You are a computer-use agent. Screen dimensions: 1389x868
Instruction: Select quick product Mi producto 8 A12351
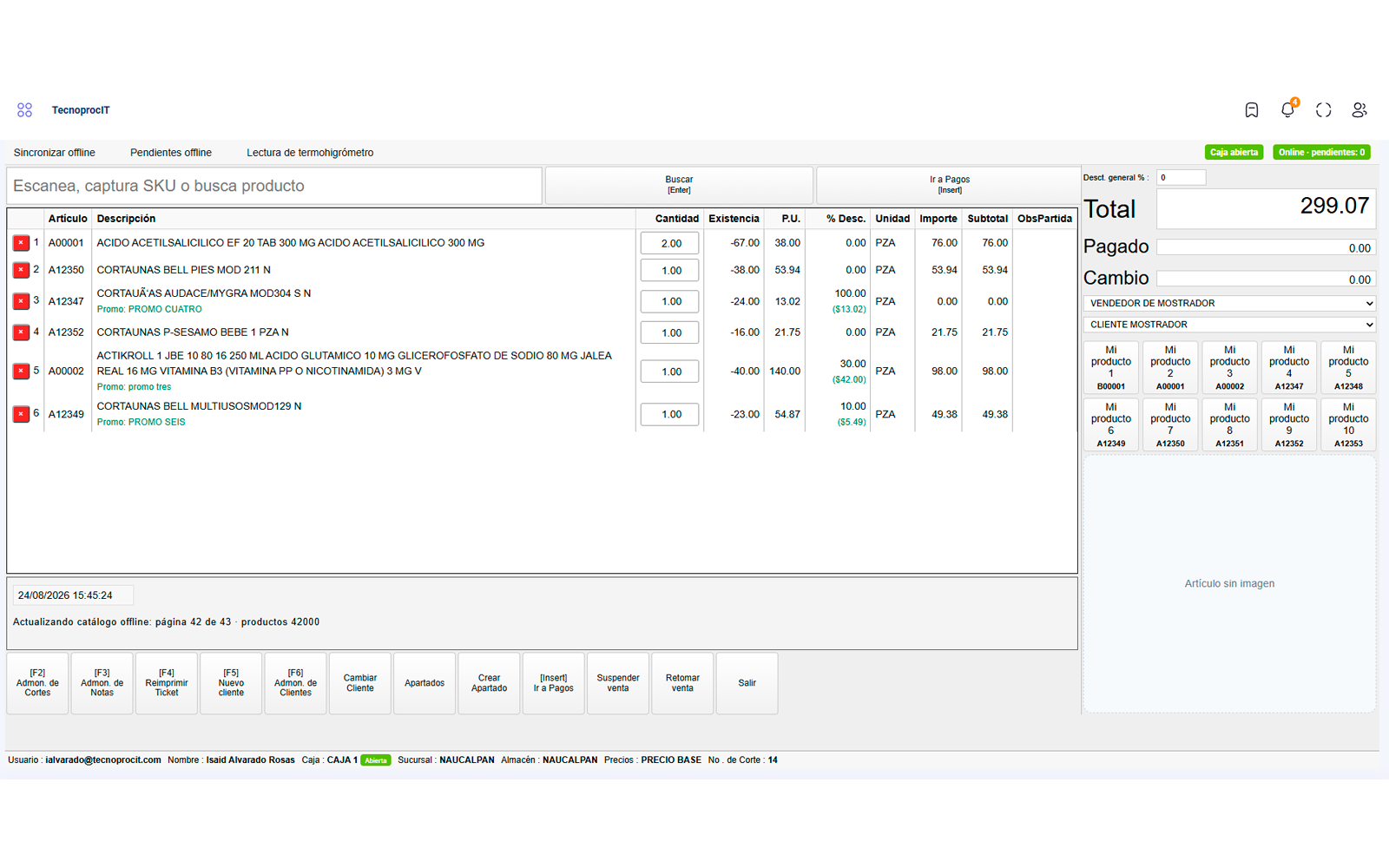pyautogui.click(x=1229, y=424)
